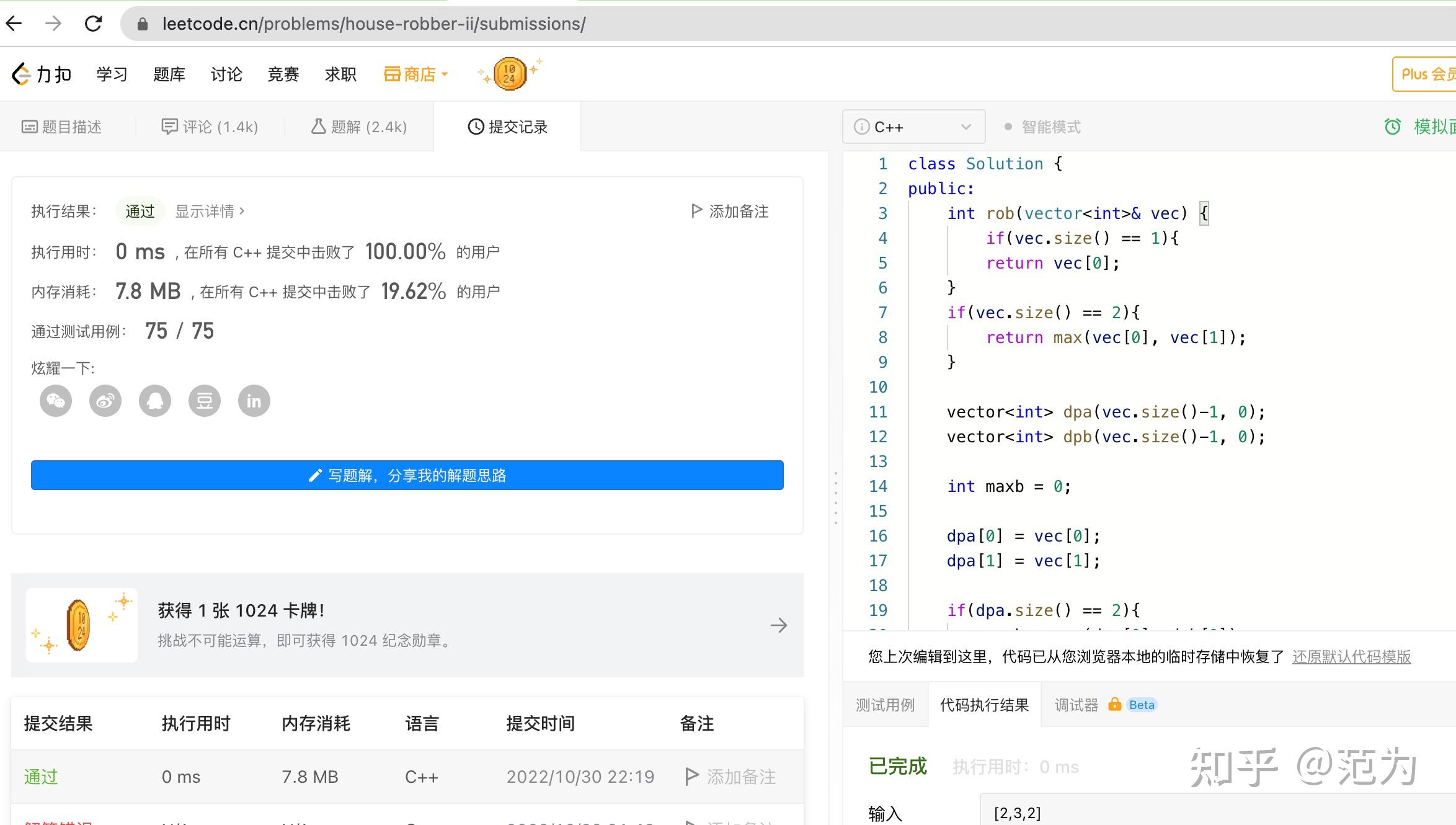Share result via WeChat icon
Viewport: 1456px width, 825px height.
coord(56,401)
